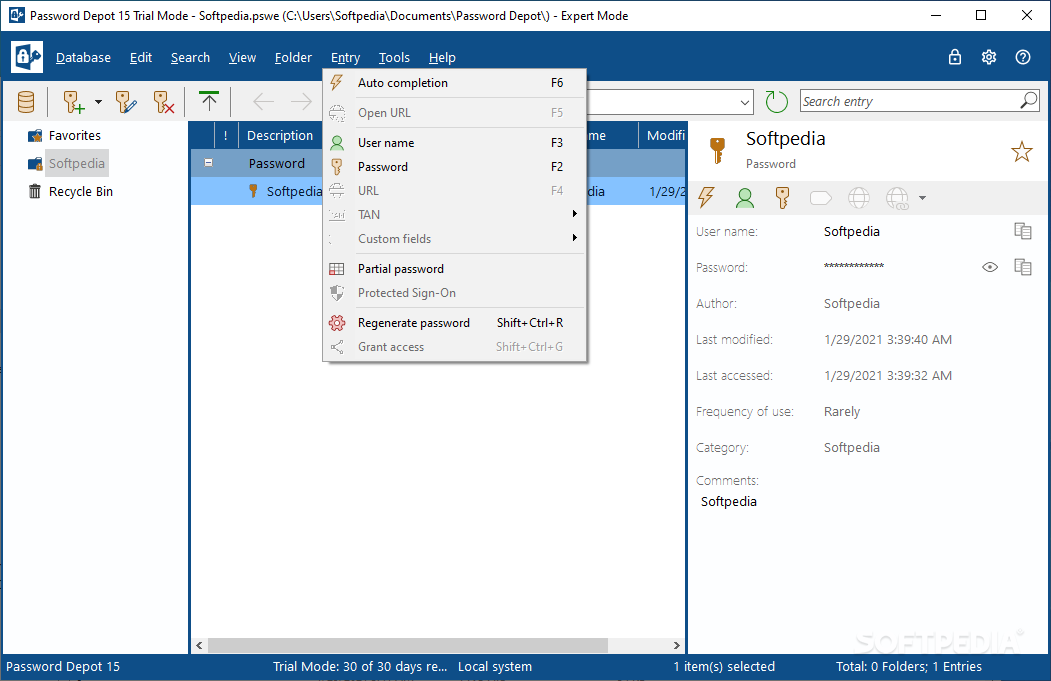Click the back navigation arrow
This screenshot has width=1051, height=681.
tap(263, 102)
